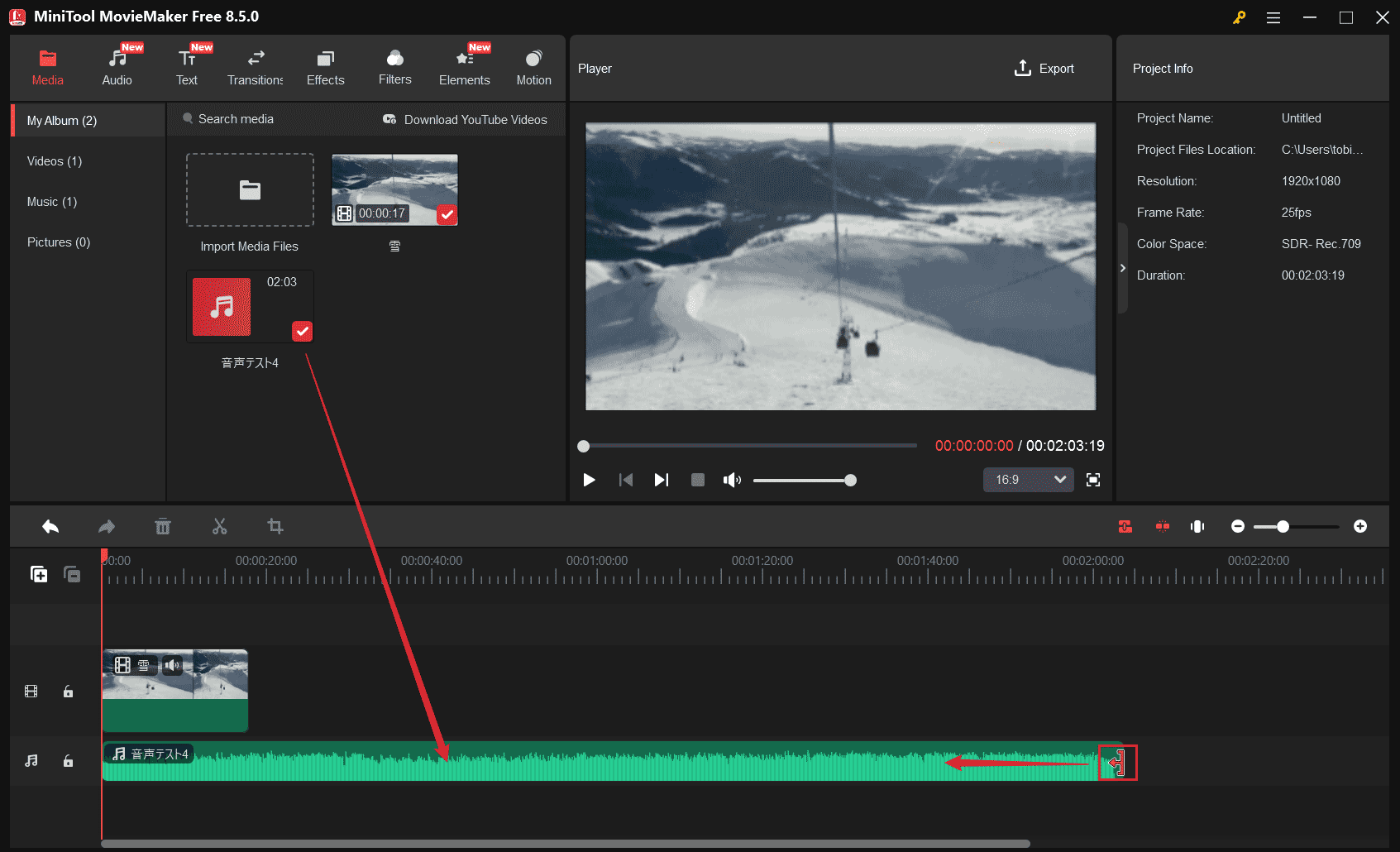Click Download YouTube Videos
This screenshot has width=1400, height=852.
(466, 119)
